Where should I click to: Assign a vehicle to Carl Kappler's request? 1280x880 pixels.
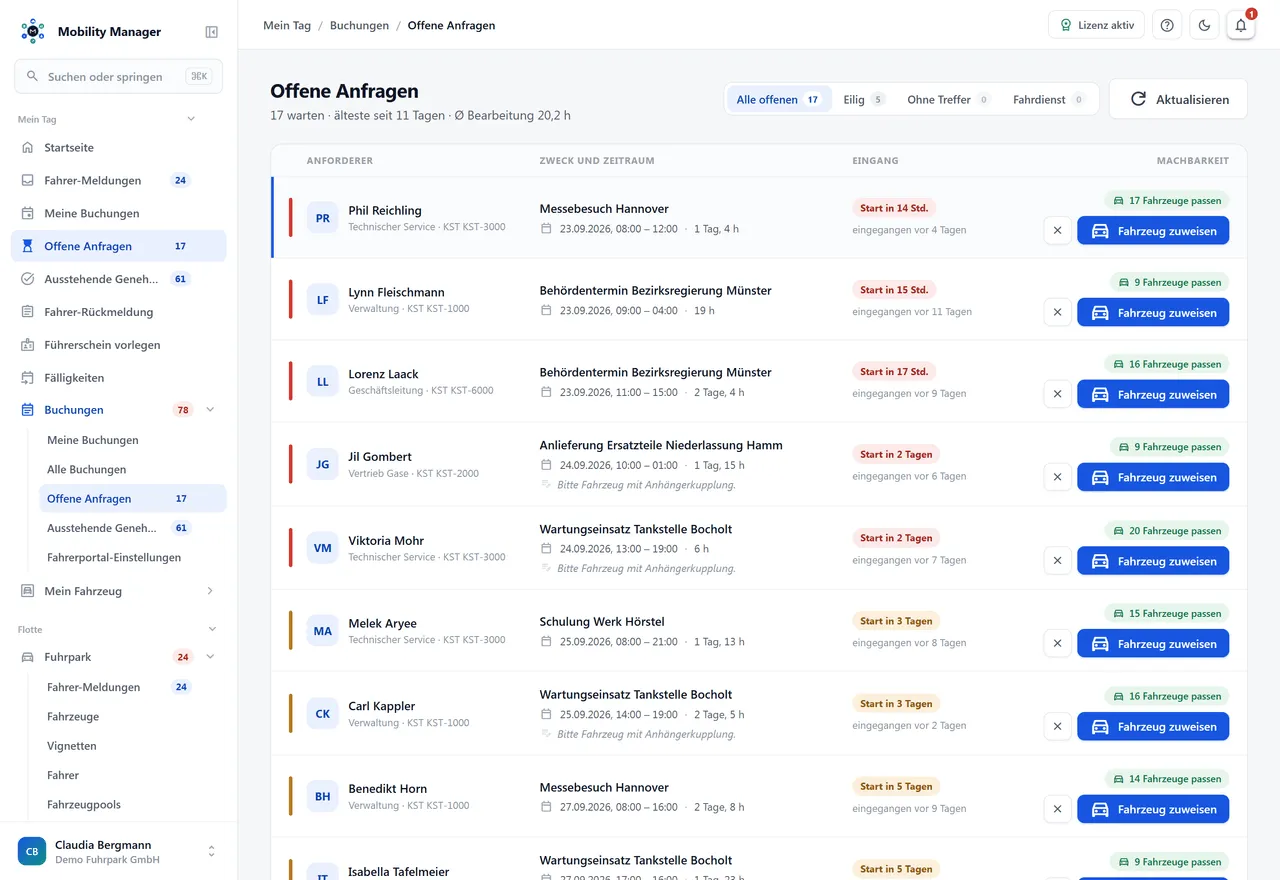click(1153, 727)
